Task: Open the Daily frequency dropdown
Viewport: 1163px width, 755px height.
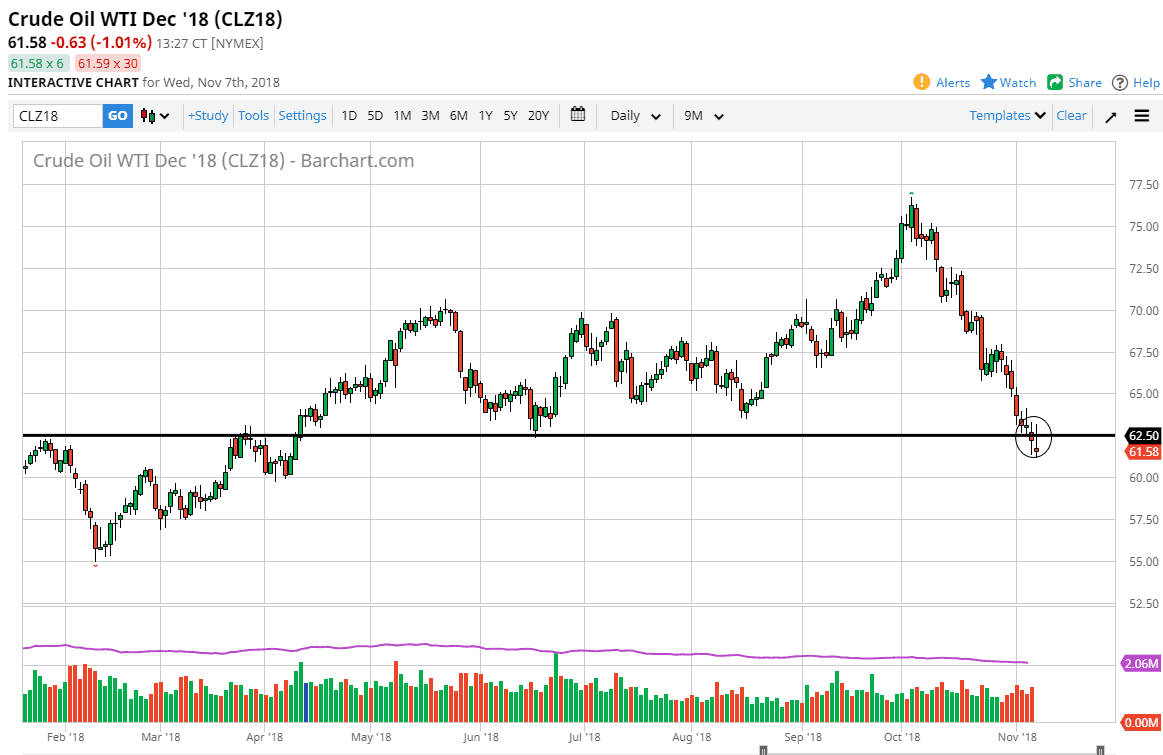Action: click(x=633, y=115)
